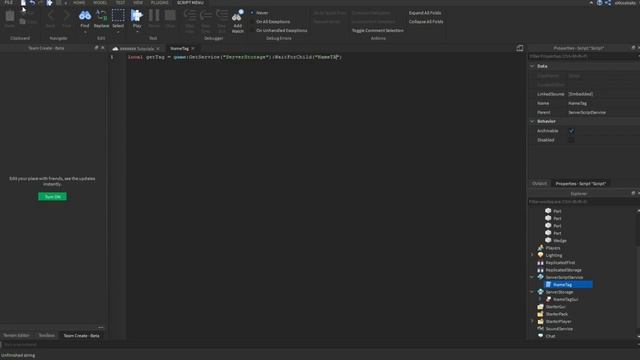The width and height of the screenshot is (640, 360).
Task: Click the Stop button in Test group
Action: [x=170, y=19]
